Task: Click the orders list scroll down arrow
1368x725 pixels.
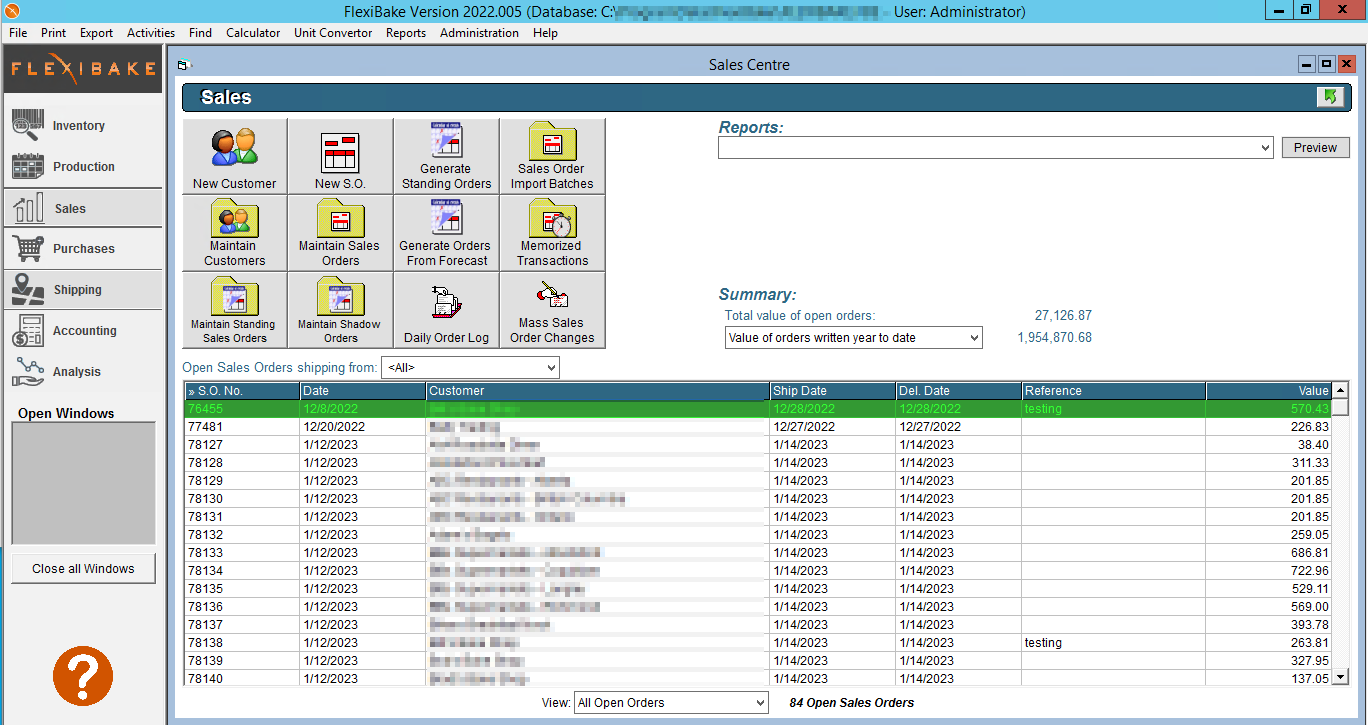Action: (1340, 678)
